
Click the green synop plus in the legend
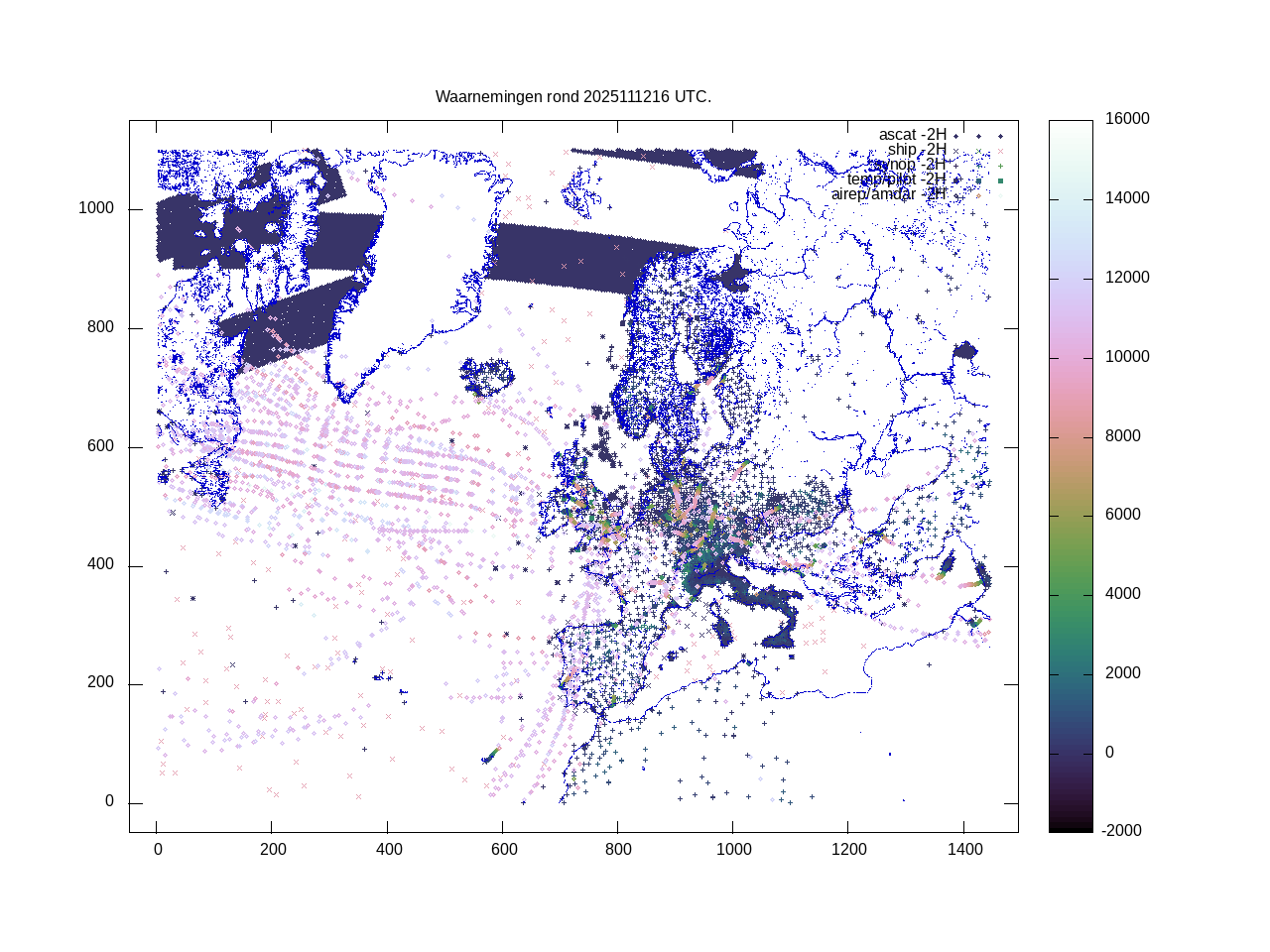tap(1000, 166)
